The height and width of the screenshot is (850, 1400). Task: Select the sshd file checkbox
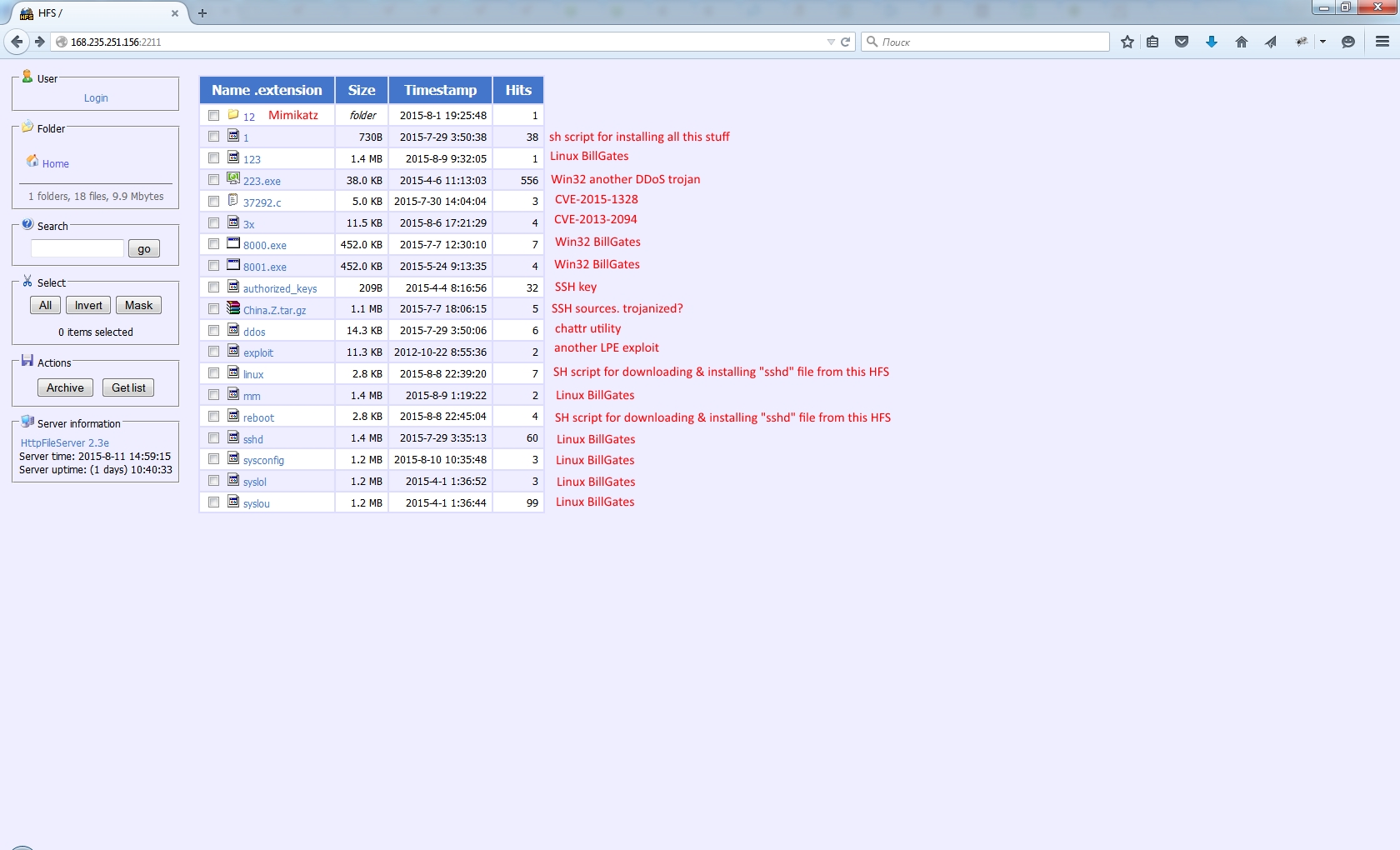click(214, 438)
